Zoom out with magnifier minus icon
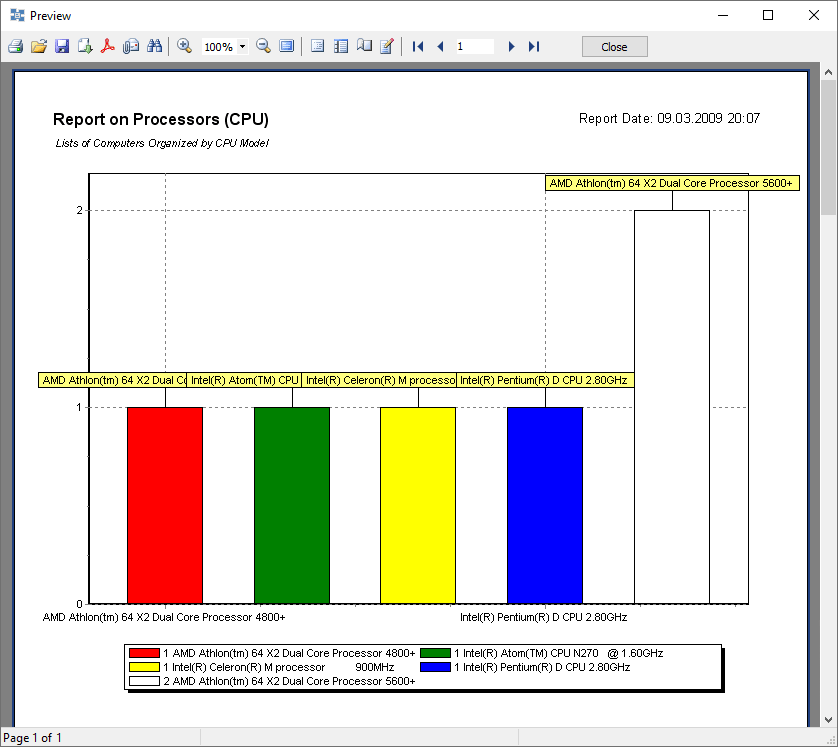 click(263, 46)
